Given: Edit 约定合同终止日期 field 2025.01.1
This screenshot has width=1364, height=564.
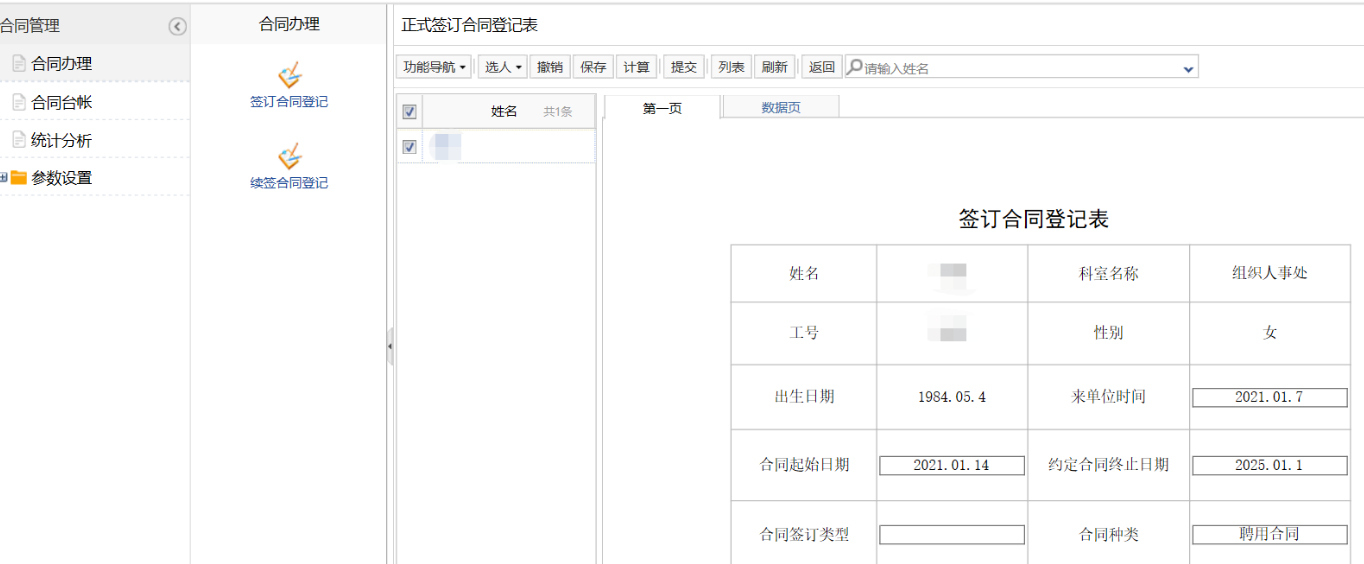Looking at the screenshot, I should pos(1269,465).
